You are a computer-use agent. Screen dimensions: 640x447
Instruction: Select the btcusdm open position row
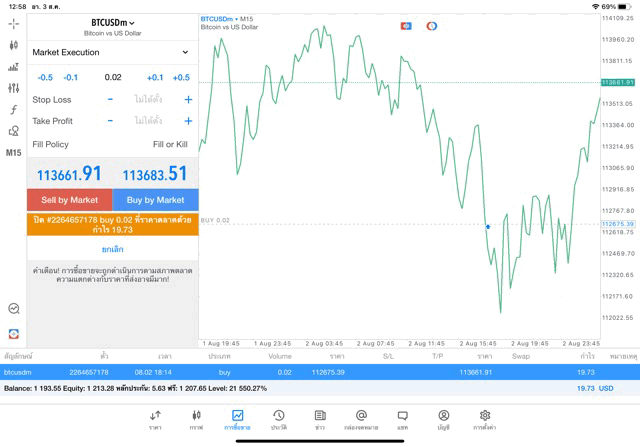pos(320,372)
